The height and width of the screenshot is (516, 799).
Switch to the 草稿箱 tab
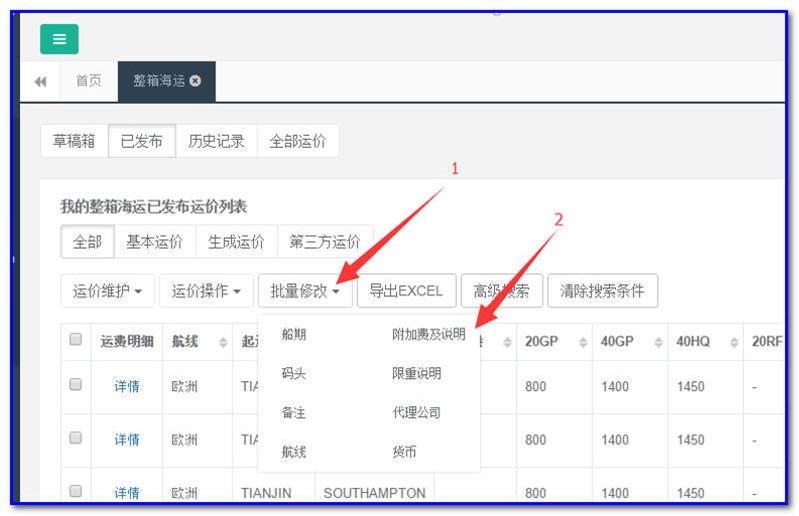coord(74,141)
